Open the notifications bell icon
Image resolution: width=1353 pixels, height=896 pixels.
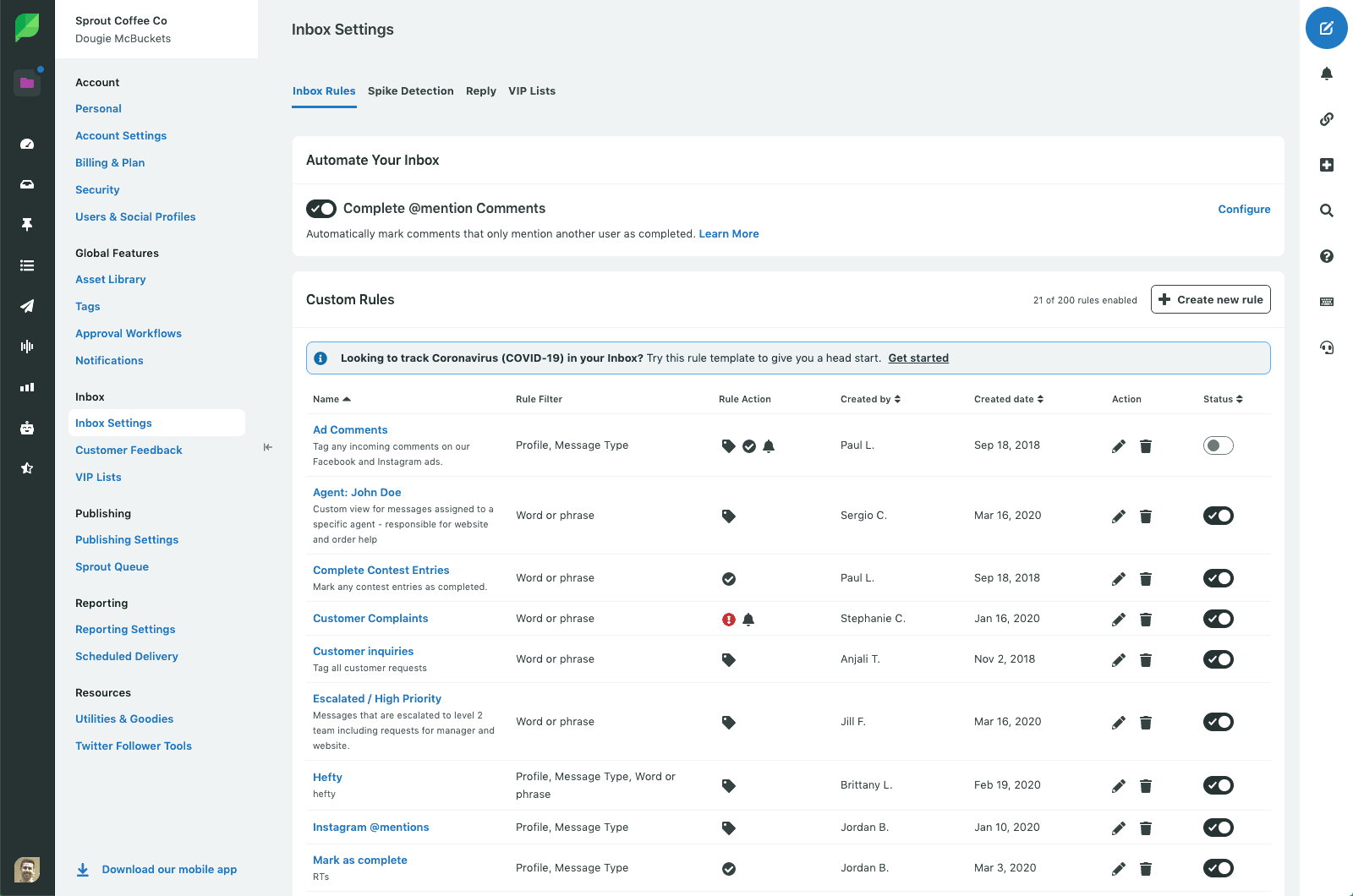[1326, 74]
